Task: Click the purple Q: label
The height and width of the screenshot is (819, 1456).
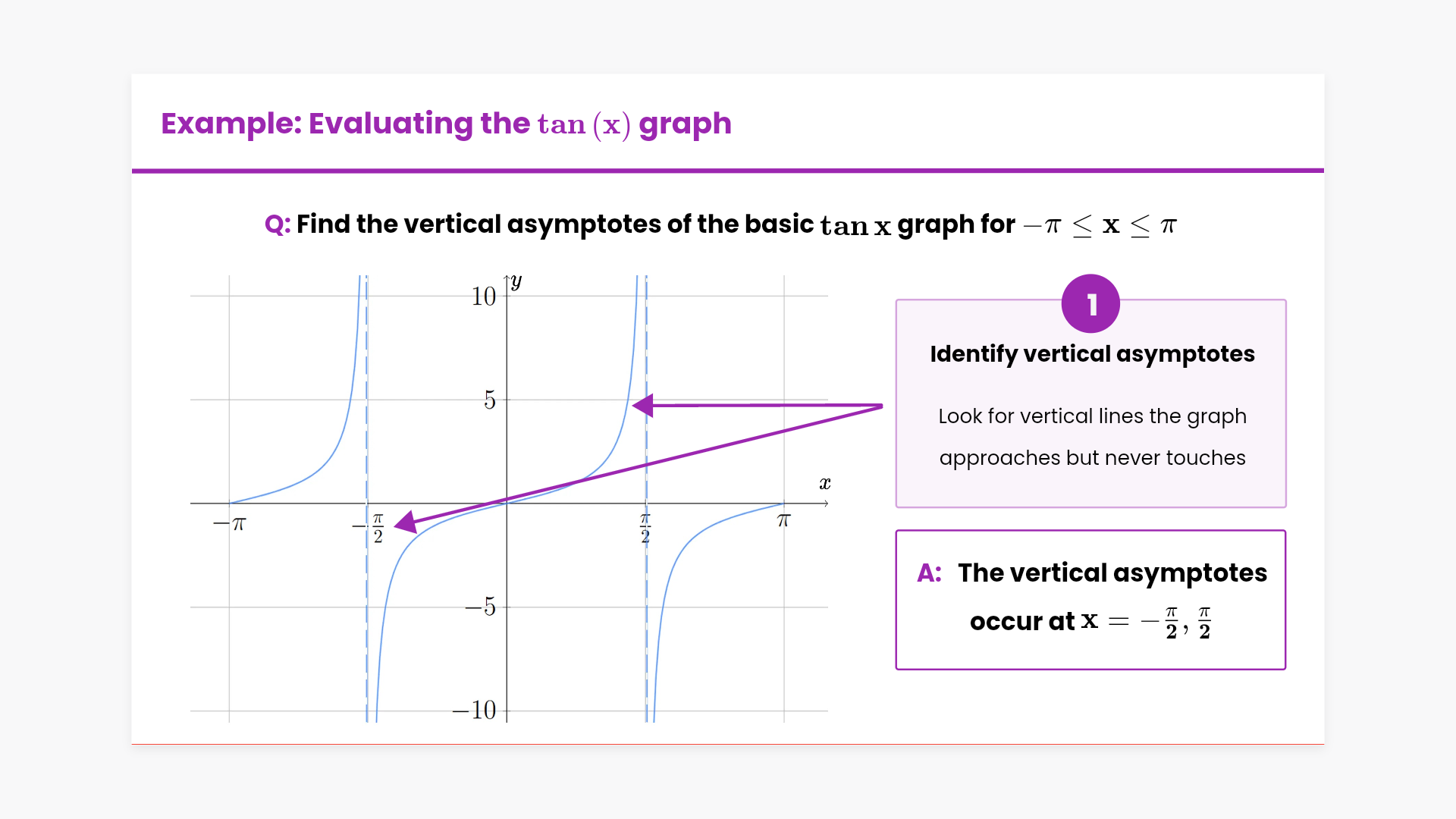Action: (278, 224)
